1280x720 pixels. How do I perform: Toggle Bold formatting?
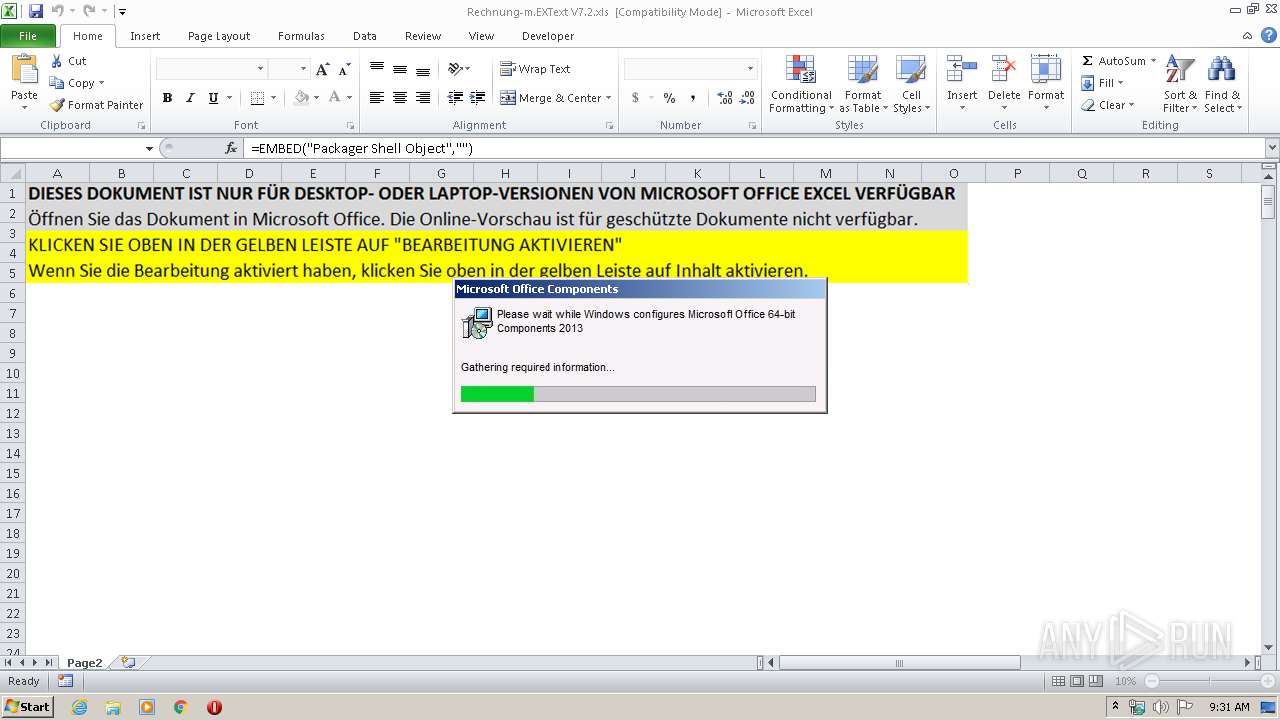coord(167,98)
